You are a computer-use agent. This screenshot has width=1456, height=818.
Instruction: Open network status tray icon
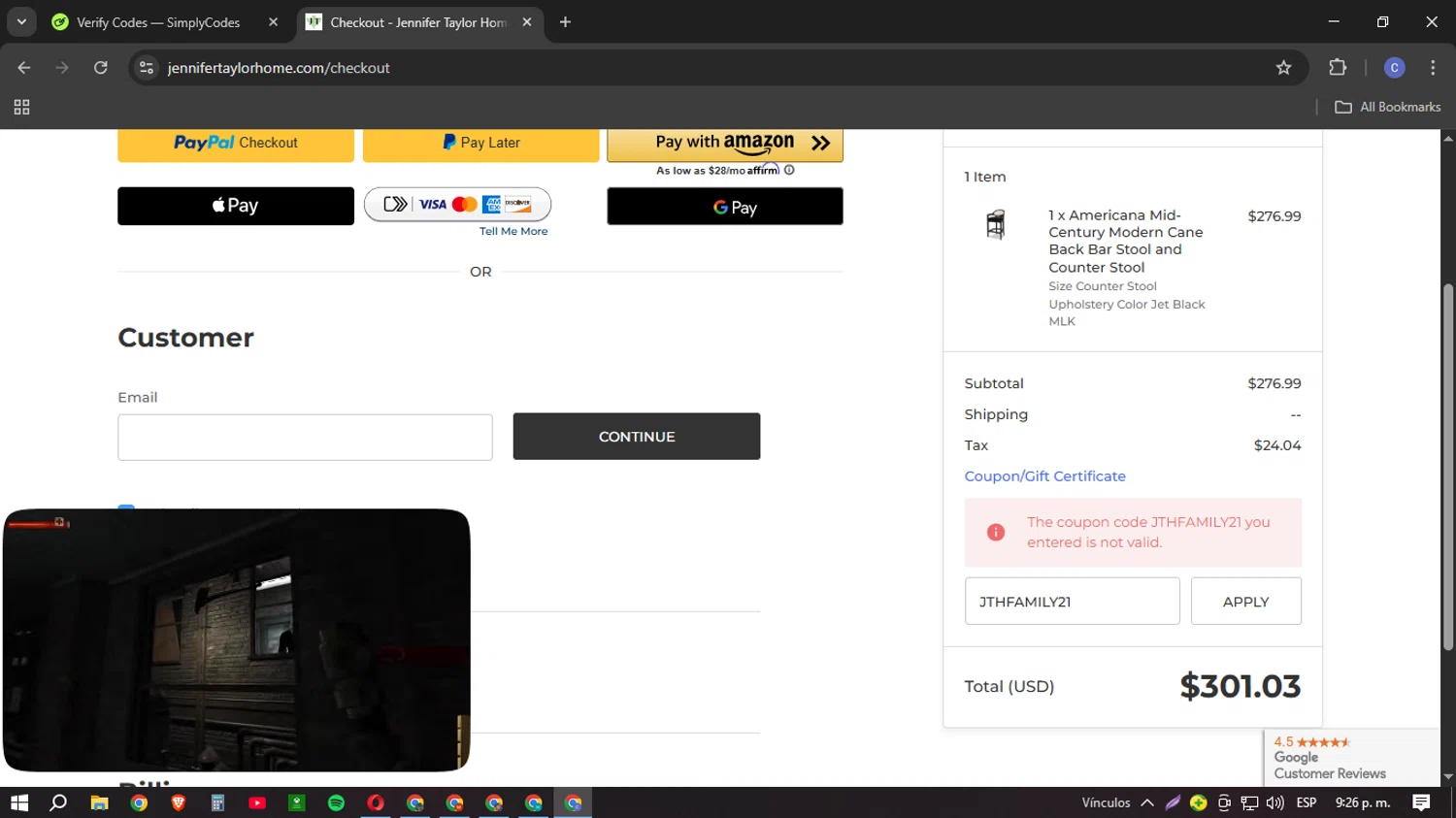click(x=1249, y=802)
